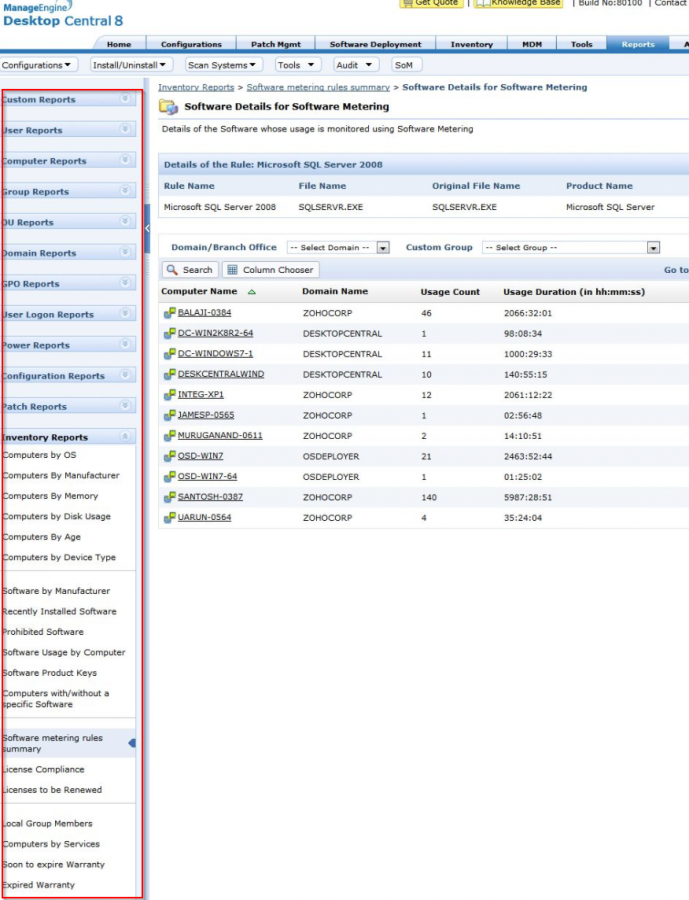Click the computer icon beside OSD-WIN7-64
The width and height of the screenshot is (689, 900).
click(x=169, y=476)
